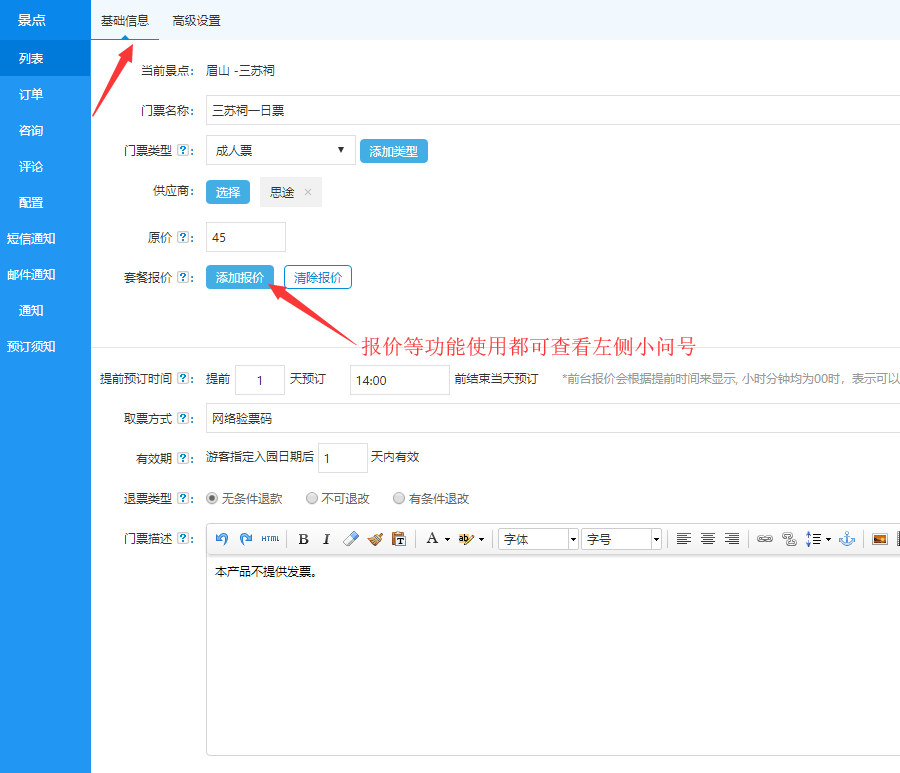Toggle bold formatting in the description editor

[303, 539]
